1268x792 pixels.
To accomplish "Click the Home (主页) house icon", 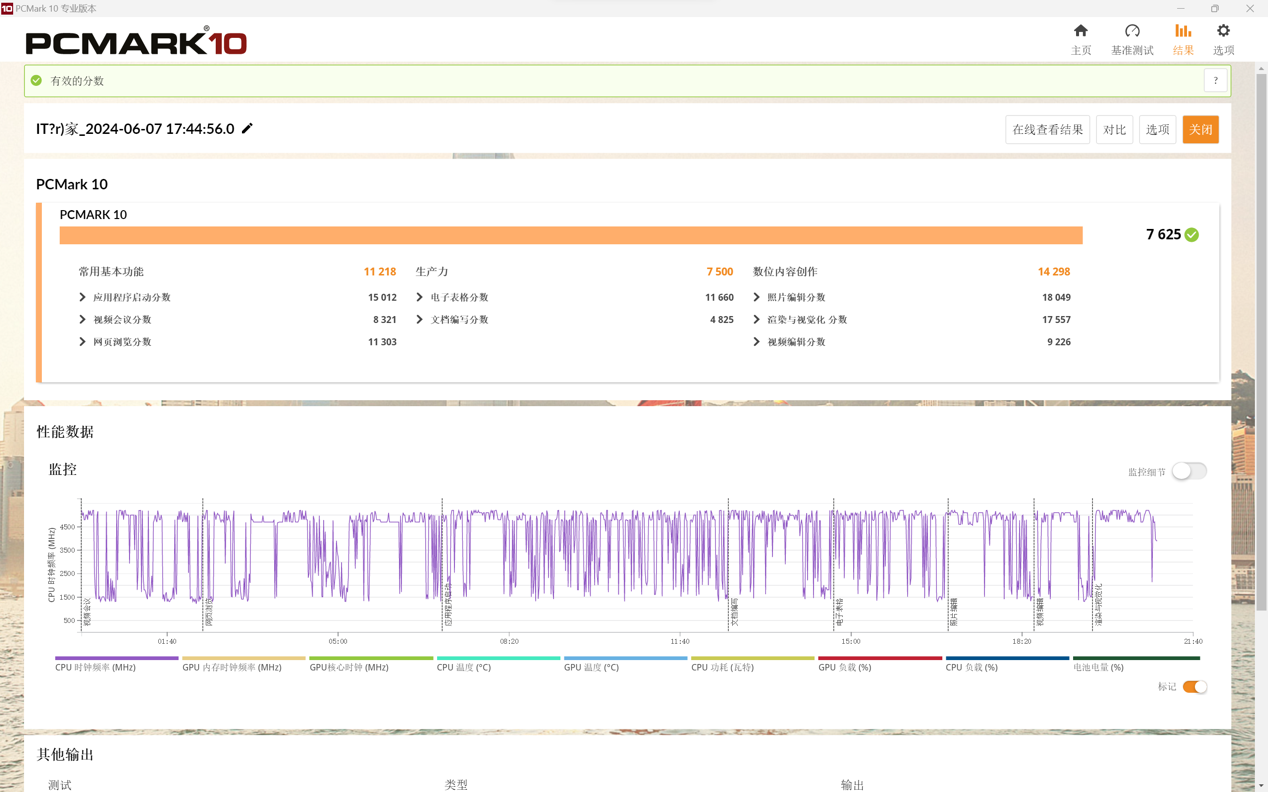I will [1081, 31].
